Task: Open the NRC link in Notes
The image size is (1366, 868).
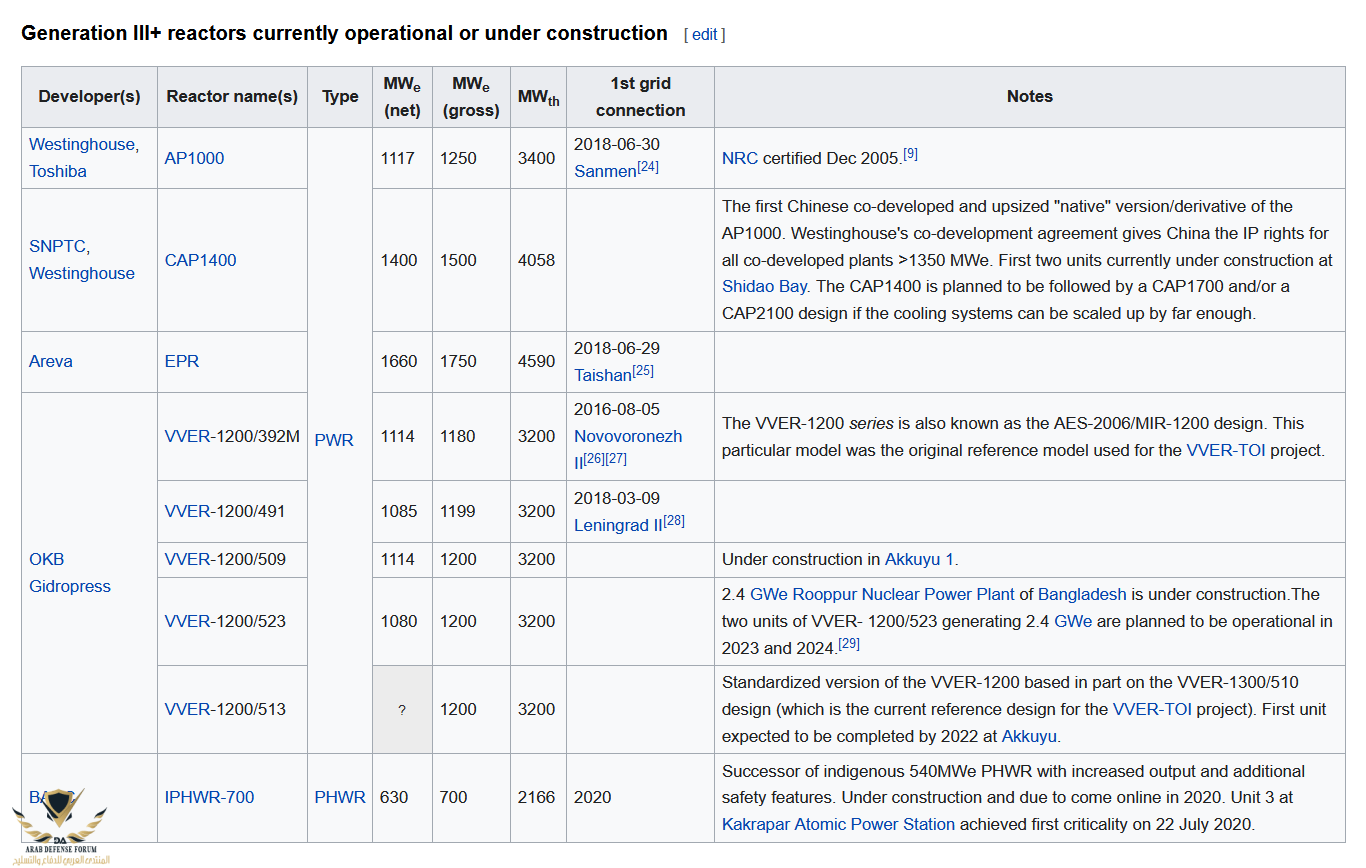Action: 740,158
